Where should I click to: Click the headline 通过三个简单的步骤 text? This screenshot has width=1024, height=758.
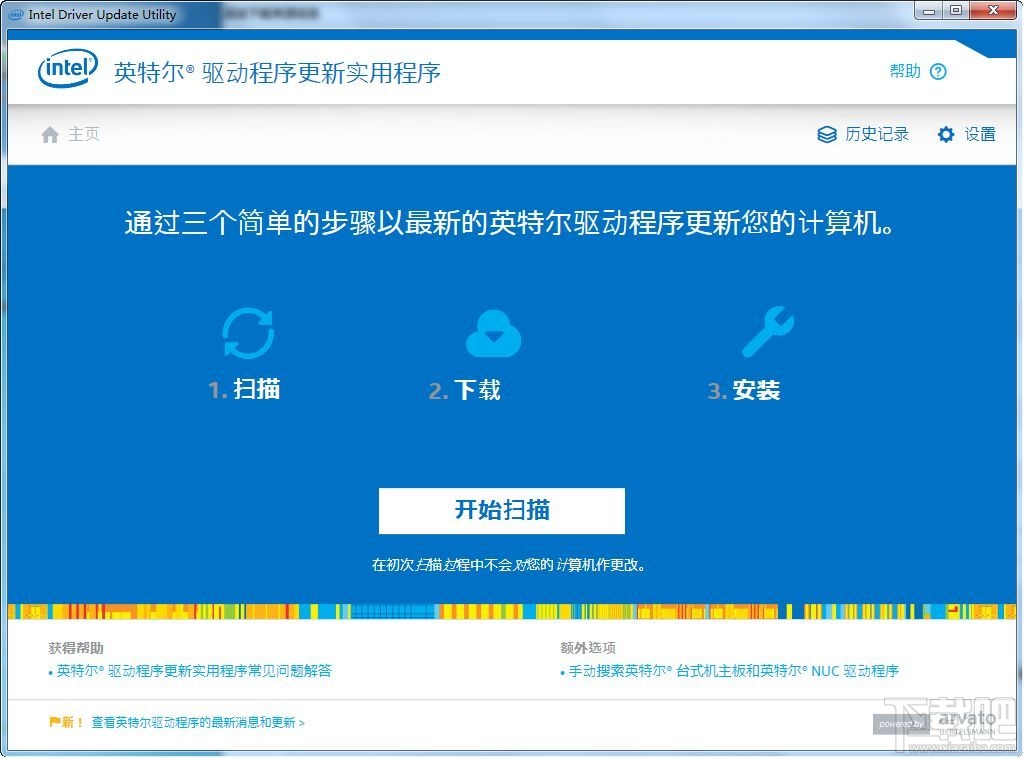pos(509,223)
